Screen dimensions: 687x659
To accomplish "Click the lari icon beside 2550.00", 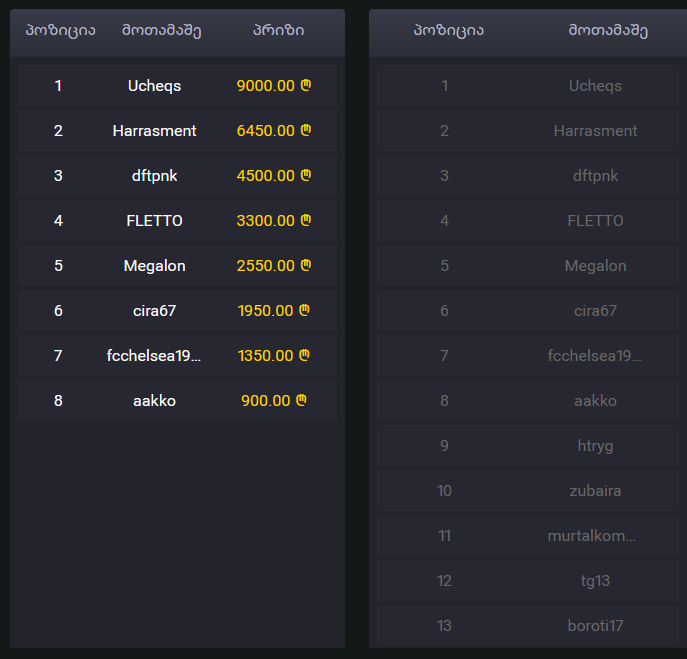I will tap(306, 265).
